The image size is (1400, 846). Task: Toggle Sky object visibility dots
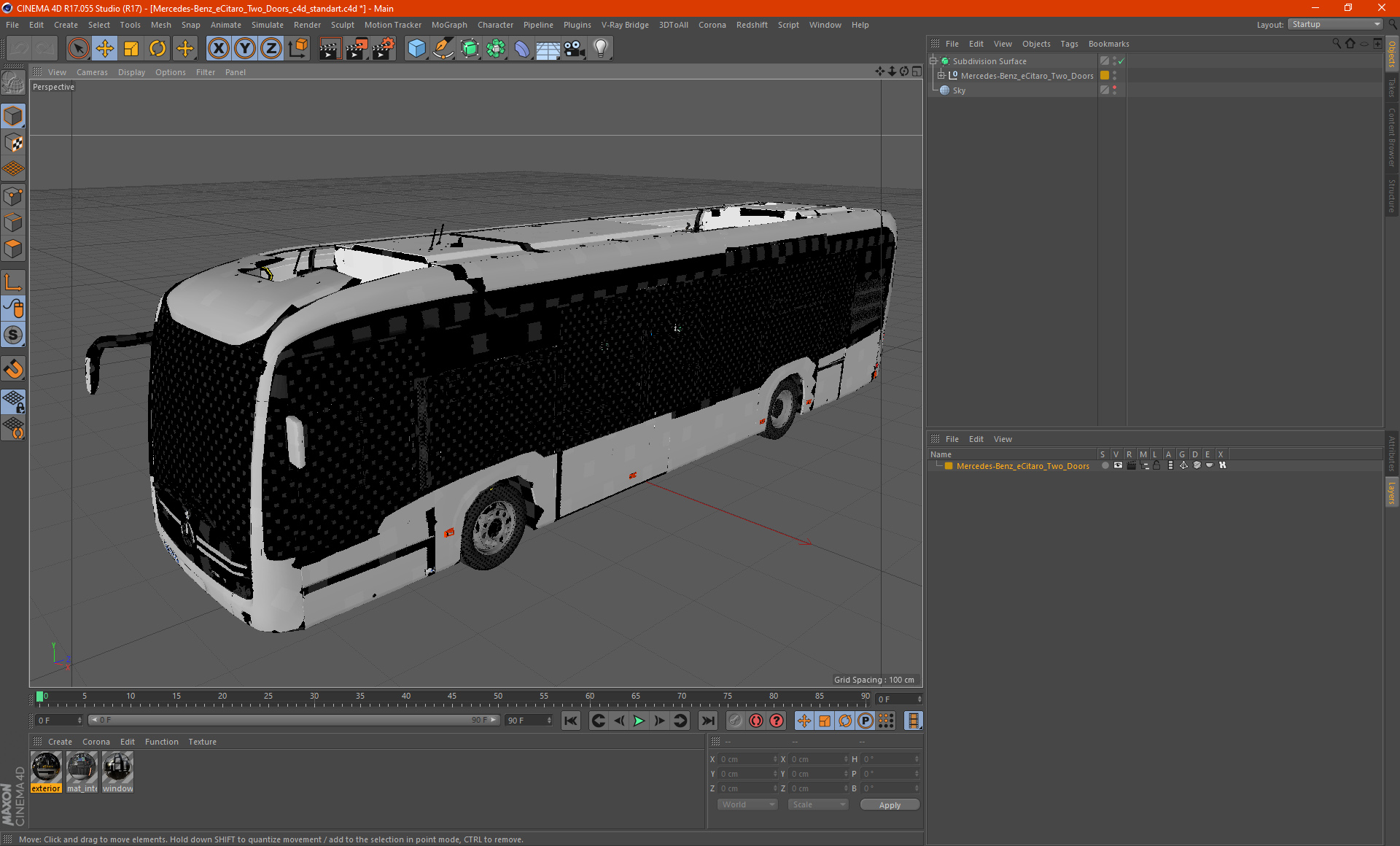[x=1114, y=90]
